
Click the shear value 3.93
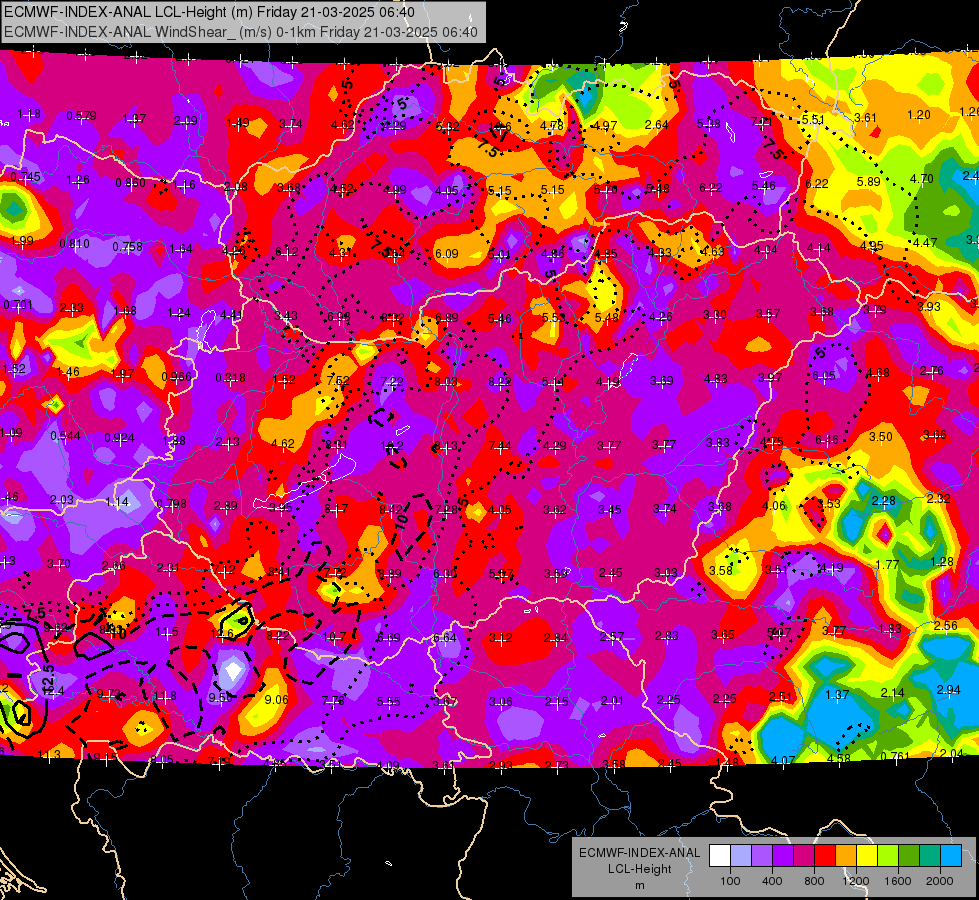pyautogui.click(x=929, y=306)
